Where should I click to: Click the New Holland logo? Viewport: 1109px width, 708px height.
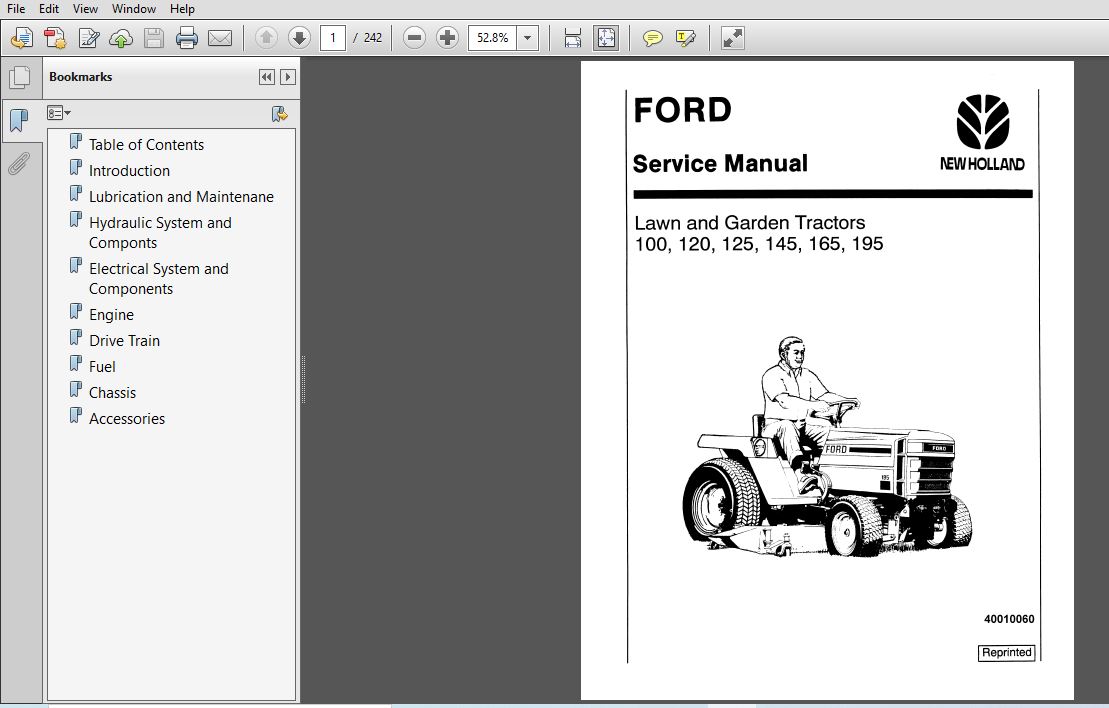coord(982,133)
